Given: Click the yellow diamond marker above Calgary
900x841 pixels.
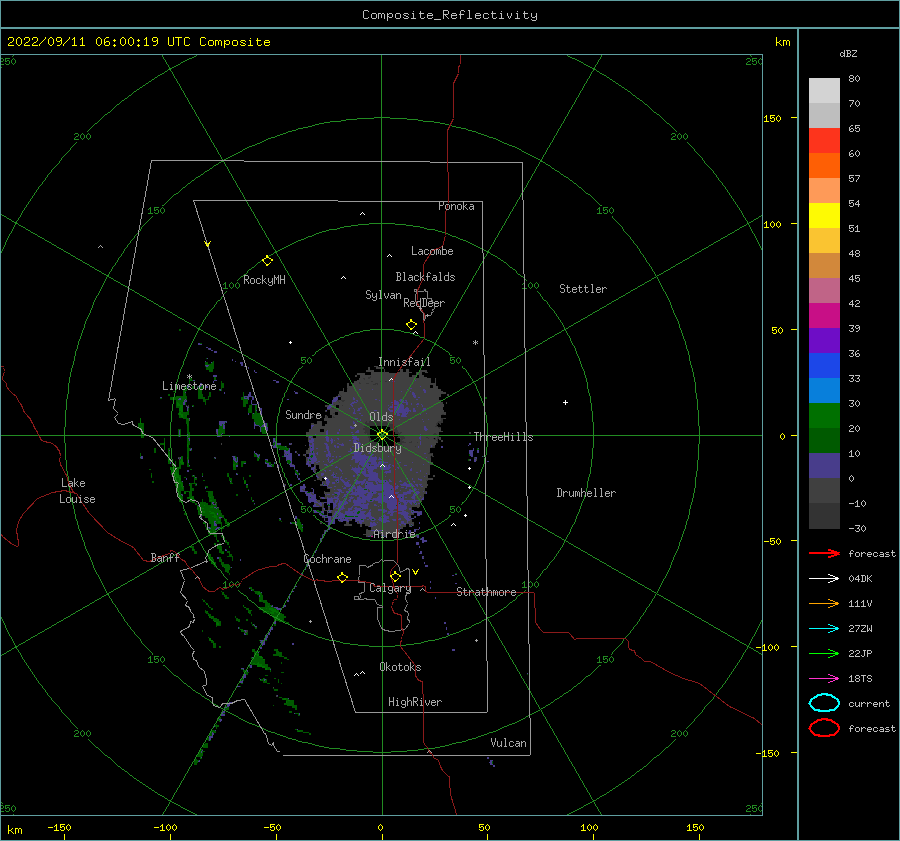Looking at the screenshot, I should tap(395, 576).
